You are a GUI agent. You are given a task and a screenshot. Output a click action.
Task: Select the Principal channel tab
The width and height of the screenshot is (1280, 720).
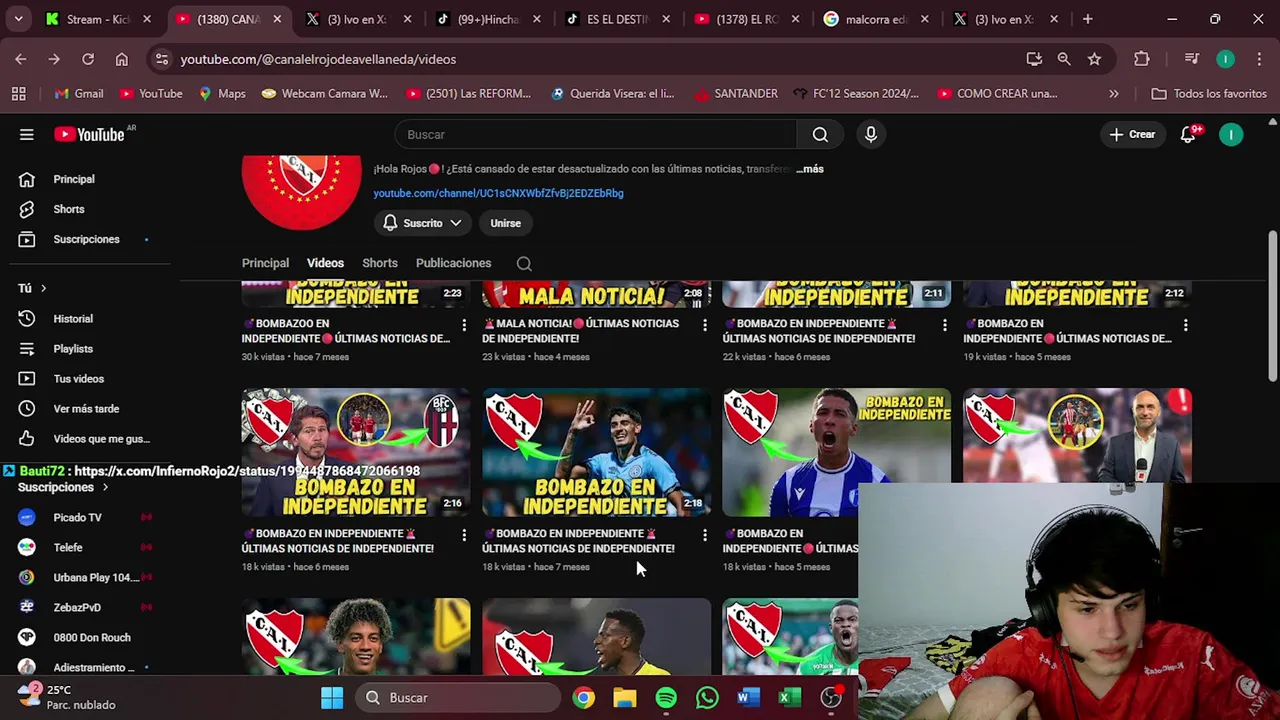point(265,263)
